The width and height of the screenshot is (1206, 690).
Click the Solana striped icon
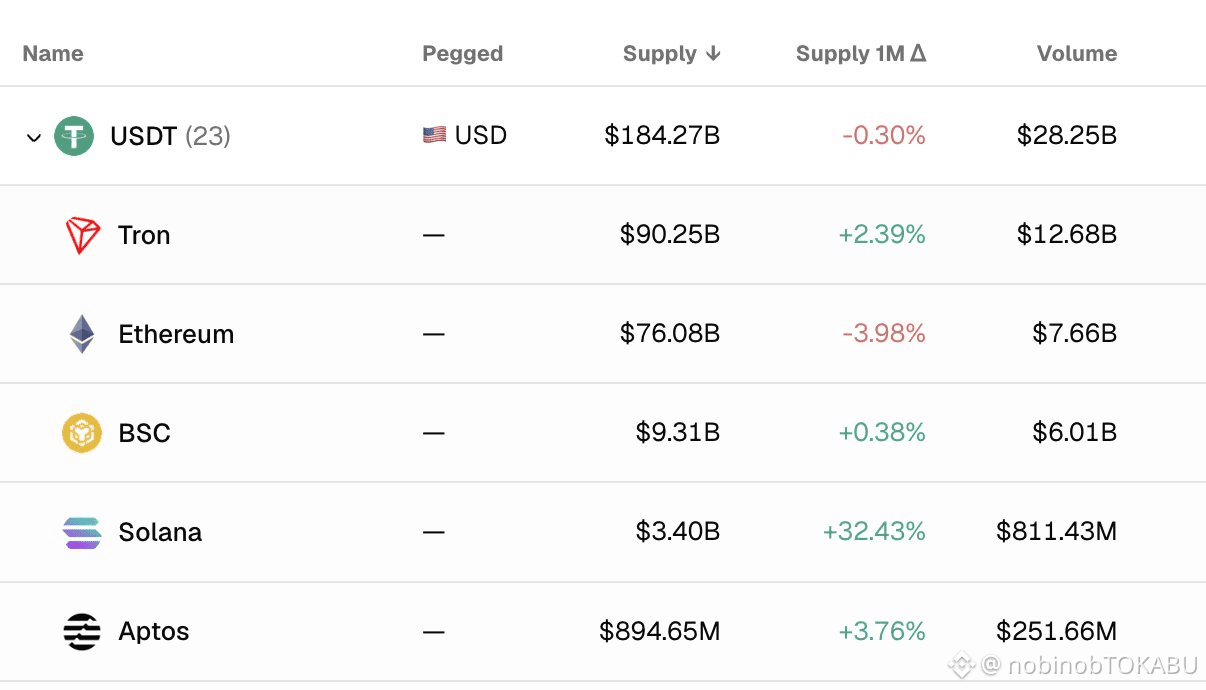(82, 532)
